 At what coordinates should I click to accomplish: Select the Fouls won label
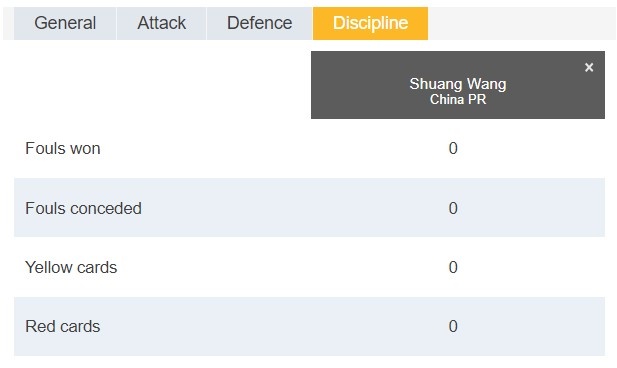click(x=63, y=149)
